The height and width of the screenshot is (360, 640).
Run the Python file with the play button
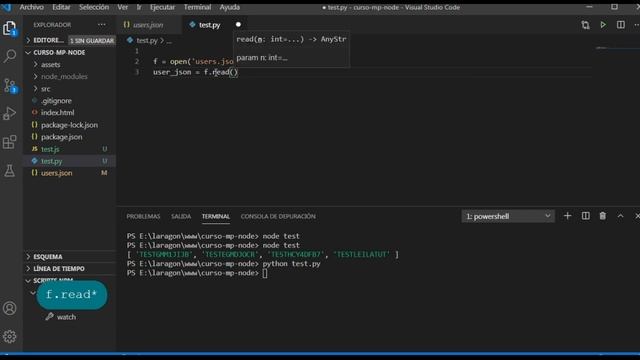[603, 25]
